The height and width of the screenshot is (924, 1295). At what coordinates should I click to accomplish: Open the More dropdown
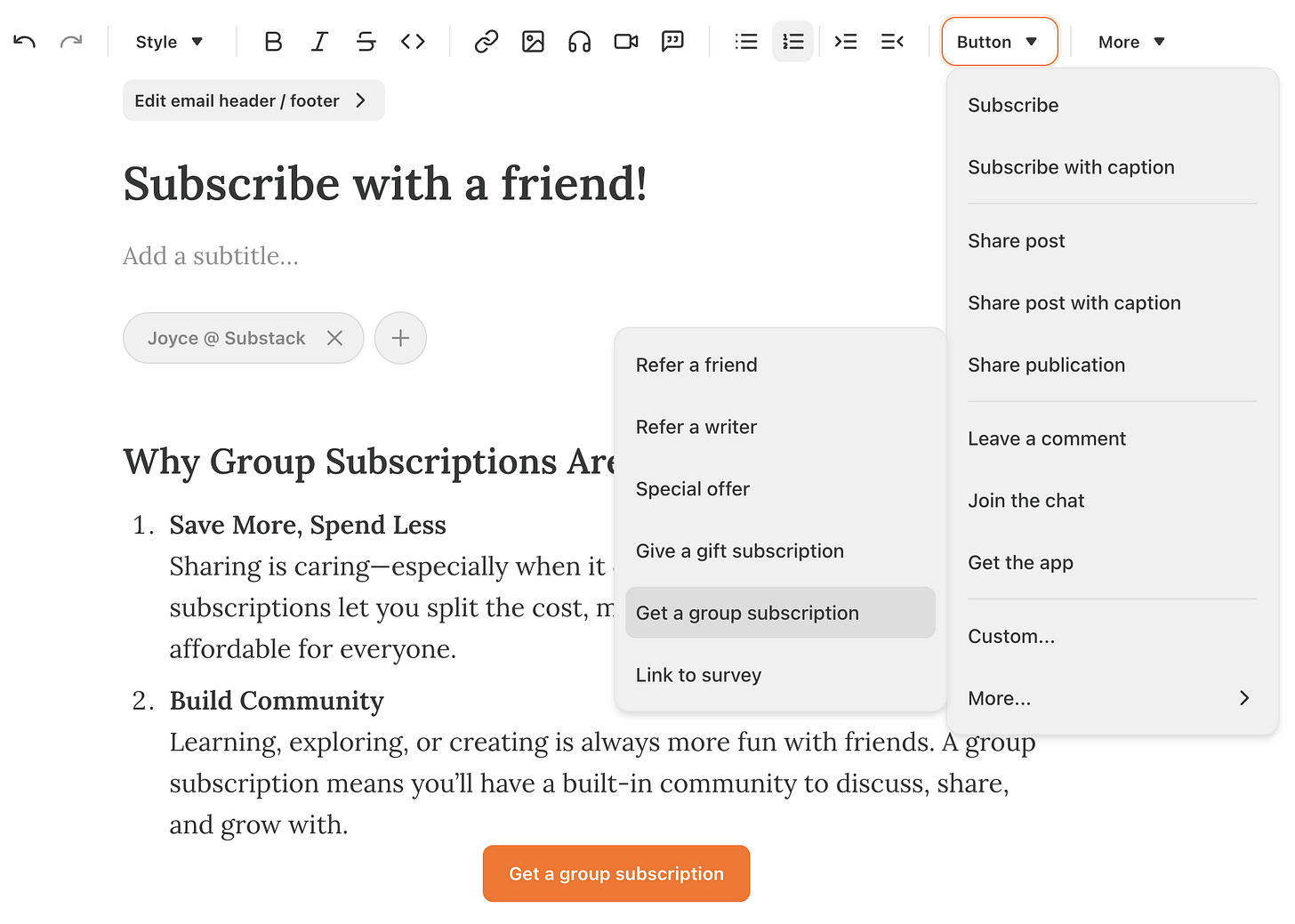1130,41
